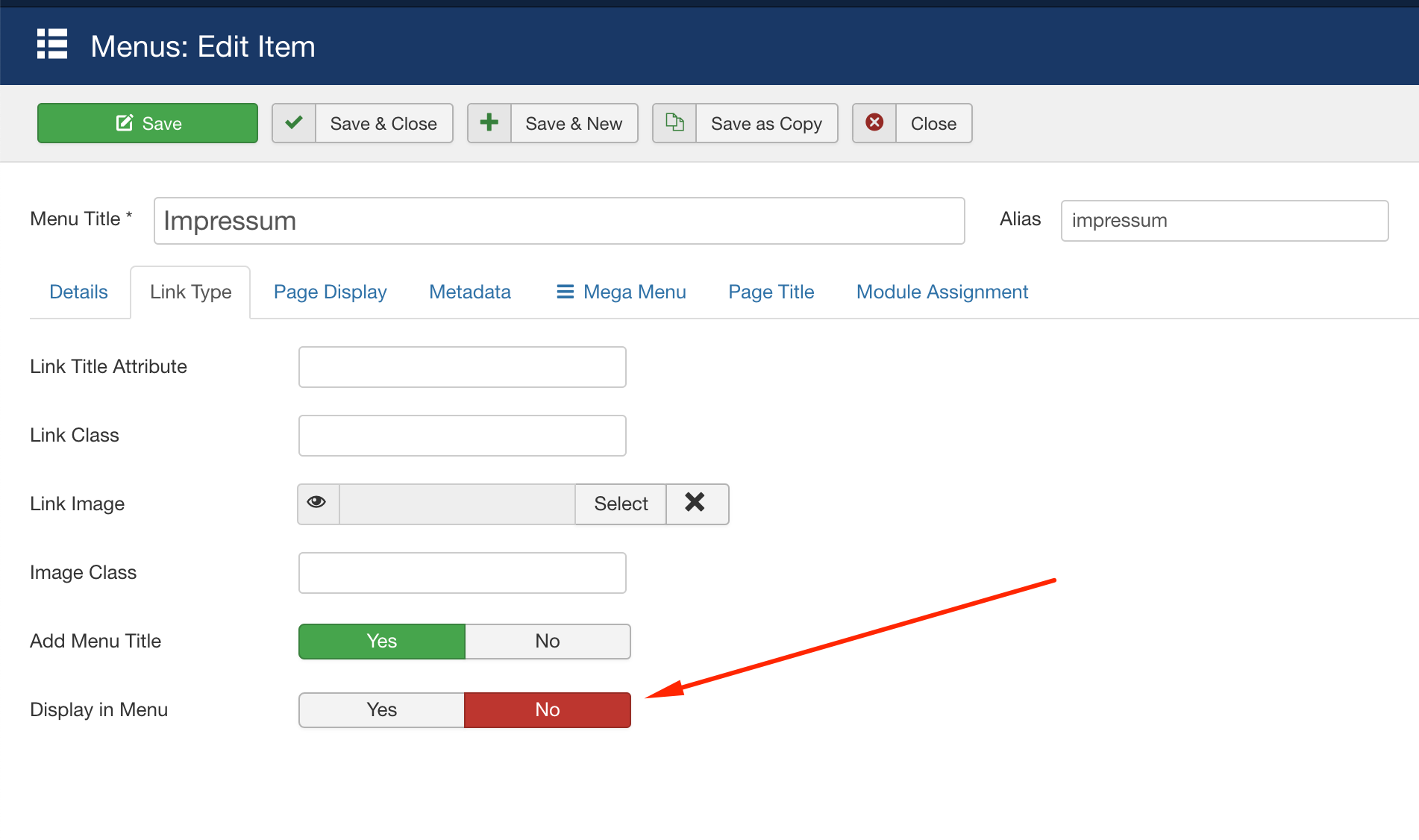This screenshot has height=840, width=1419.
Task: Focus the Link Title Attribute field
Action: [462, 367]
